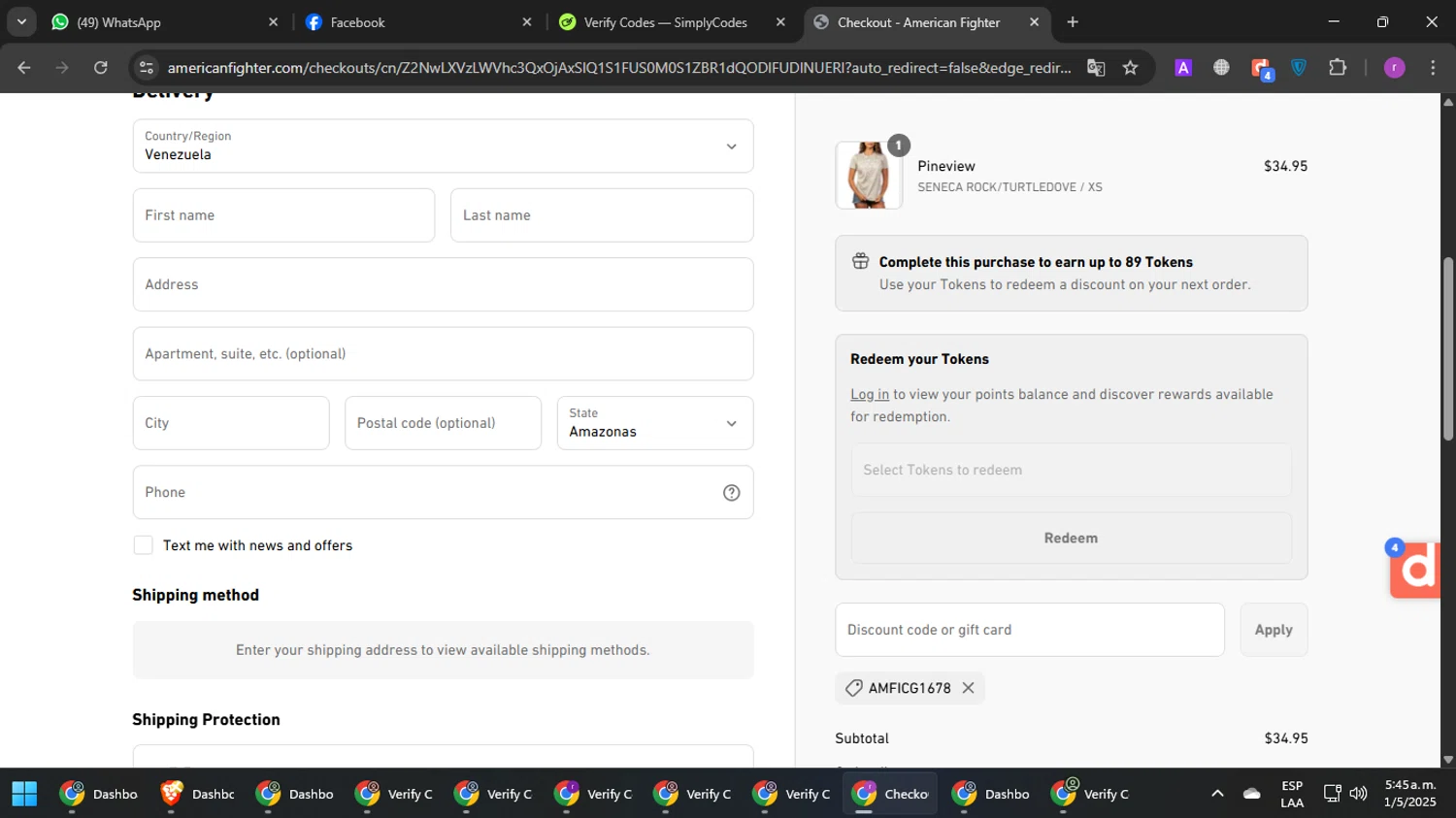Apply the discount code
1456x818 pixels.
[1274, 630]
